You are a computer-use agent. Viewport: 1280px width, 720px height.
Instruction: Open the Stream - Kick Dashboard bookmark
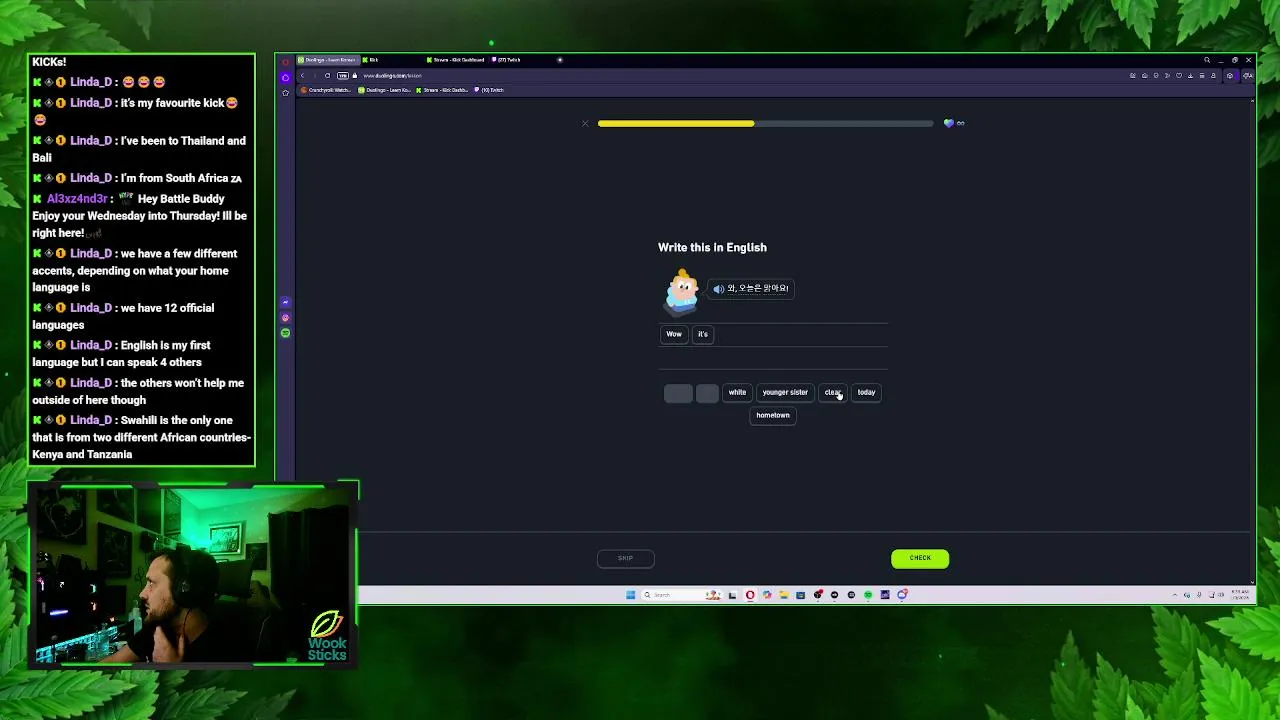click(442, 90)
